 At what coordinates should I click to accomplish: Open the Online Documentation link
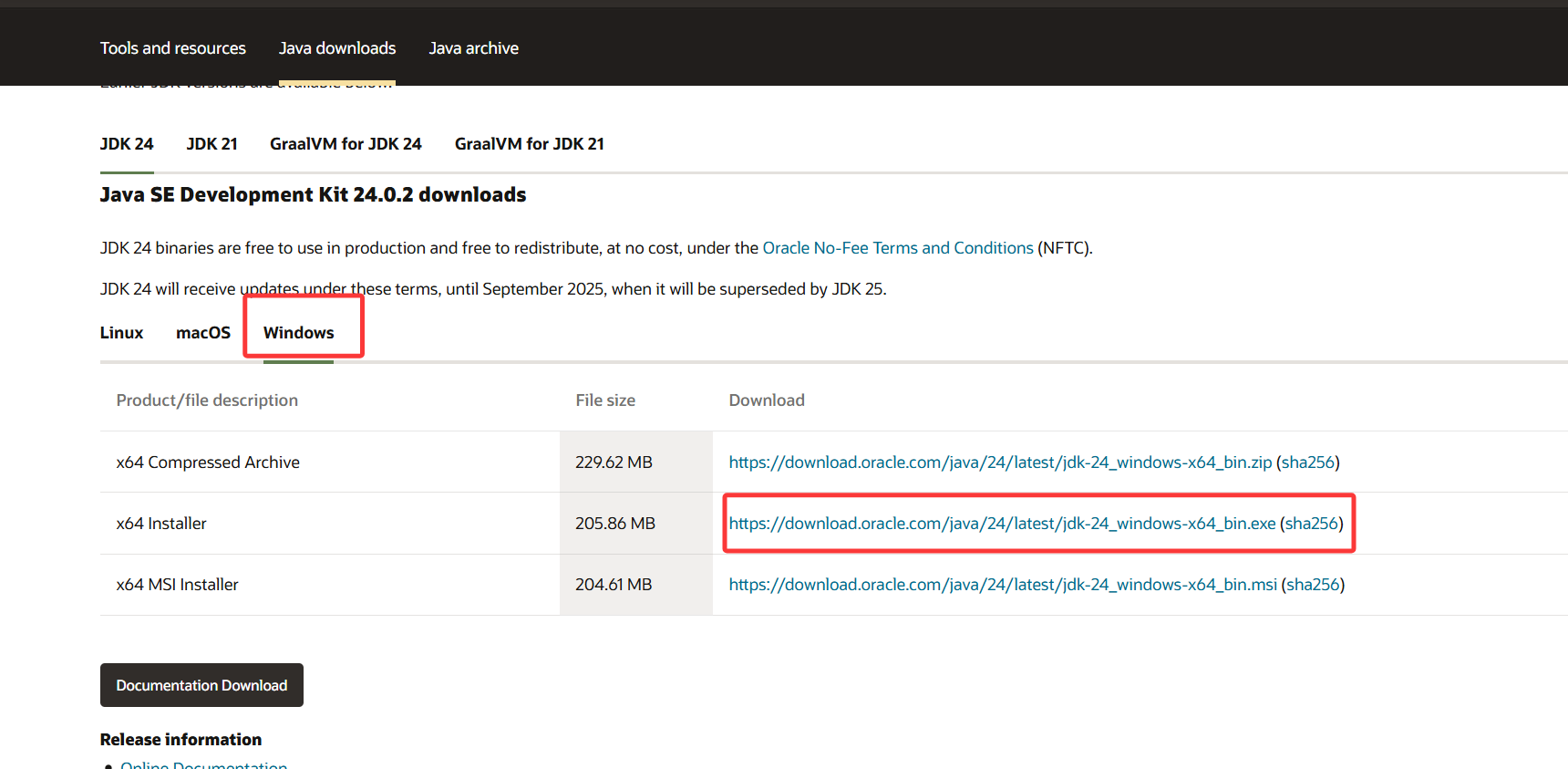[204, 764]
